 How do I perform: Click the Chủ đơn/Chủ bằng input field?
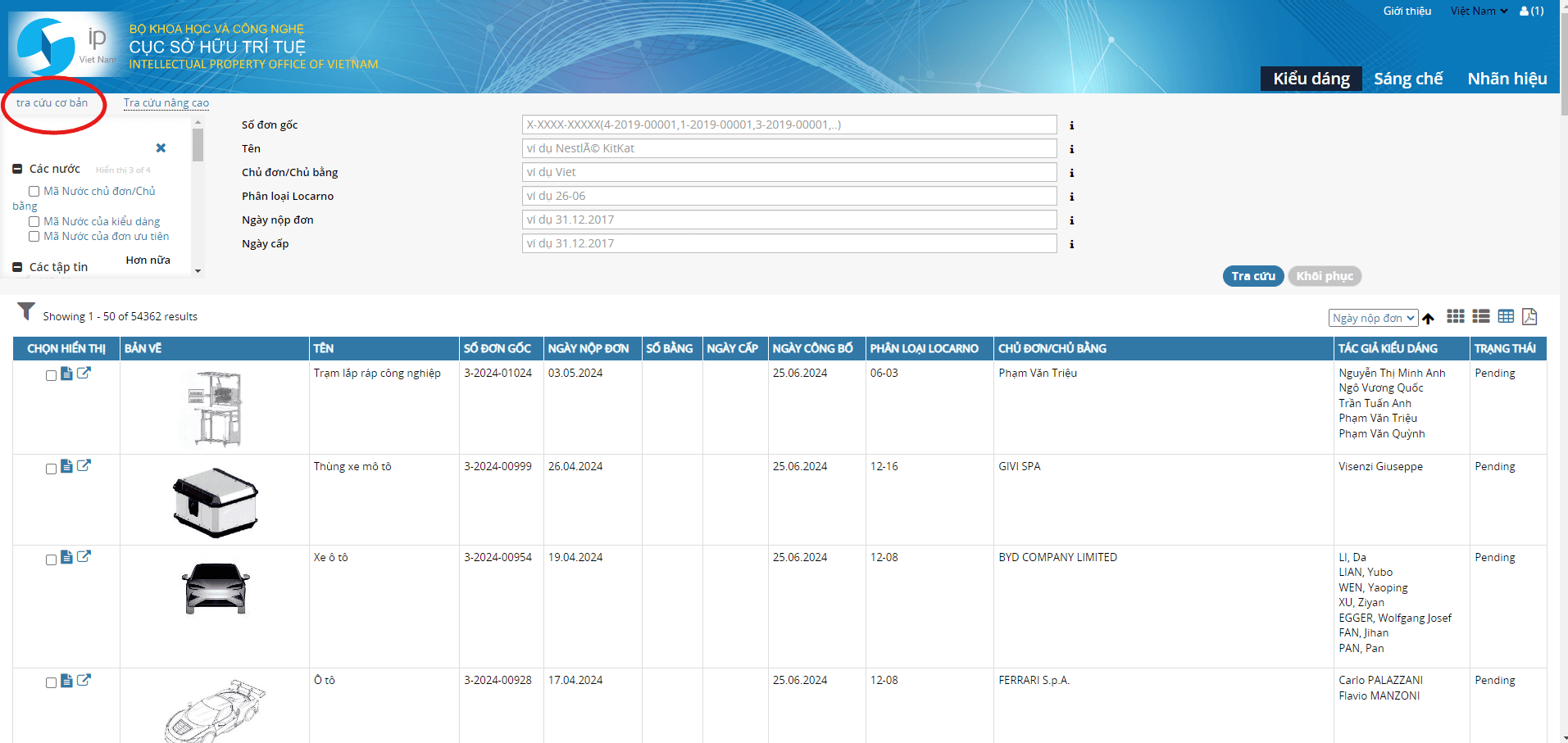(789, 172)
